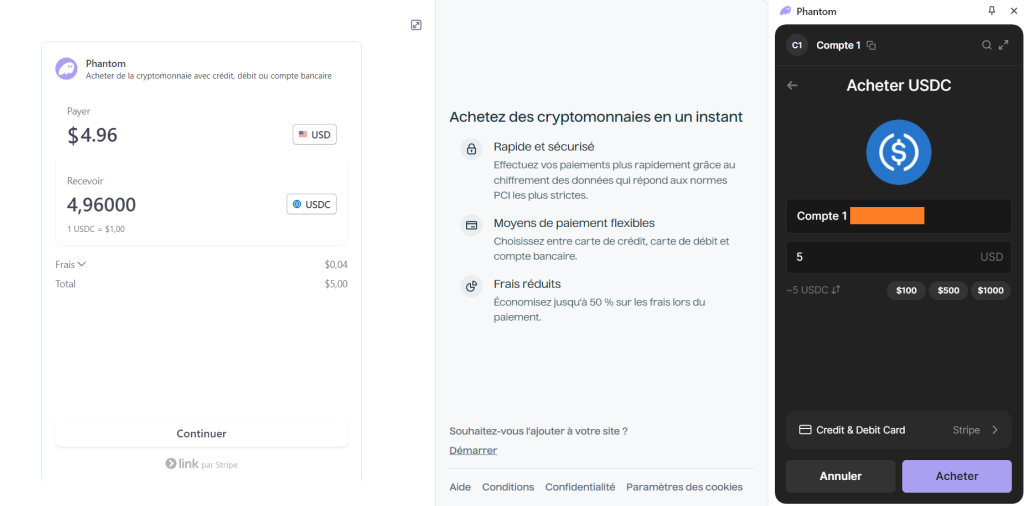Go back with the arrow in Acheter USDC
This screenshot has height=506, width=1024.
point(792,86)
